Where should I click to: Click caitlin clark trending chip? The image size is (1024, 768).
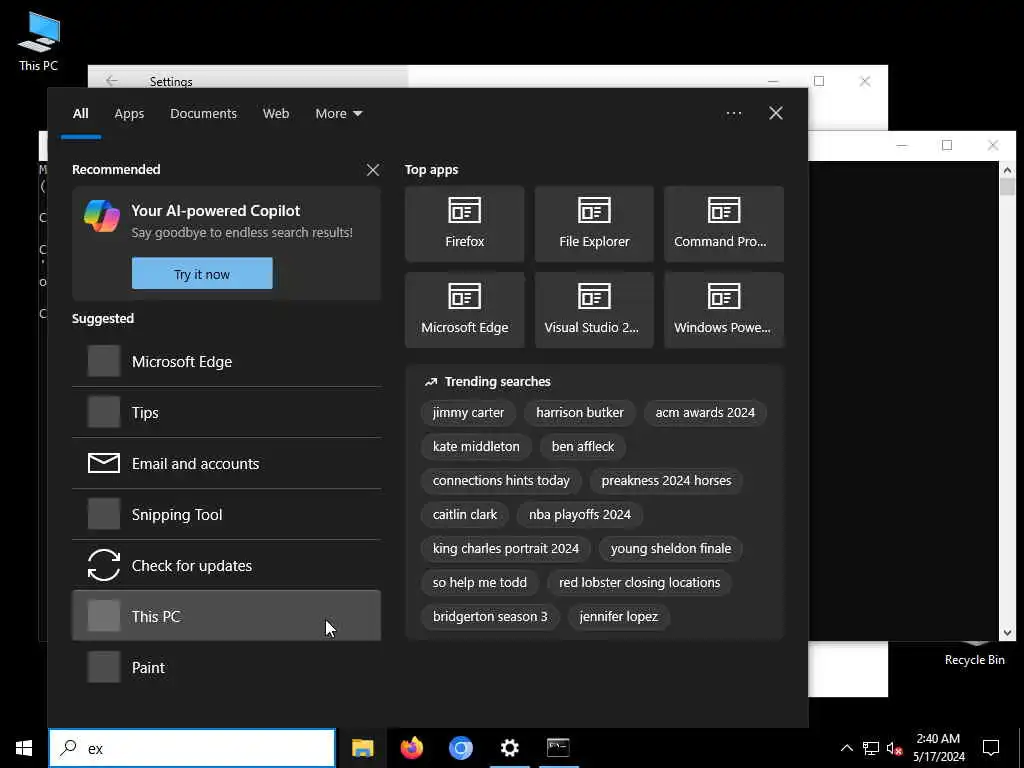464,515
